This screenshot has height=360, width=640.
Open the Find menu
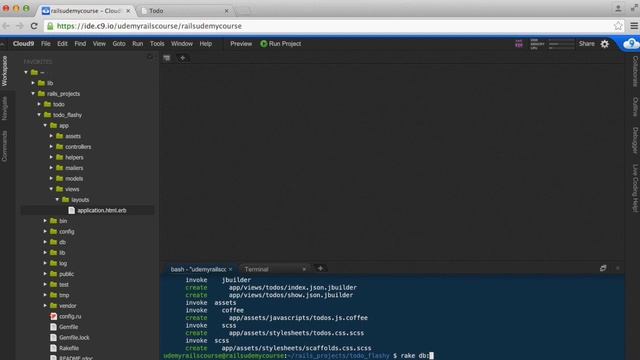coord(80,44)
